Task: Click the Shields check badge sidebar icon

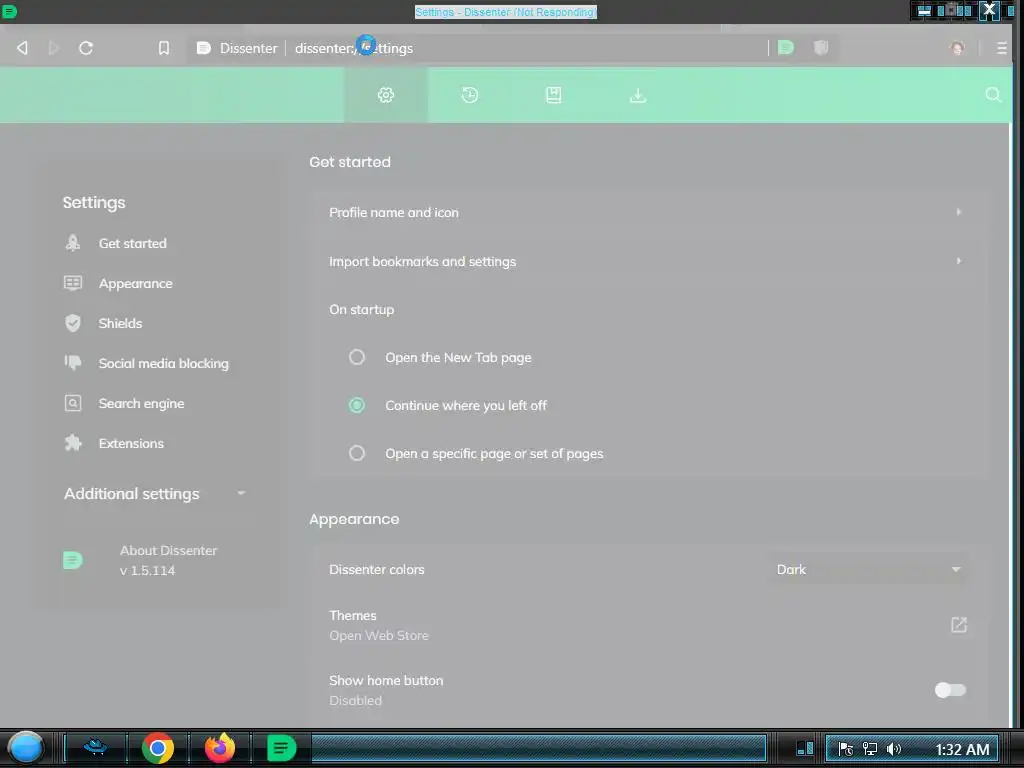Action: click(x=72, y=323)
